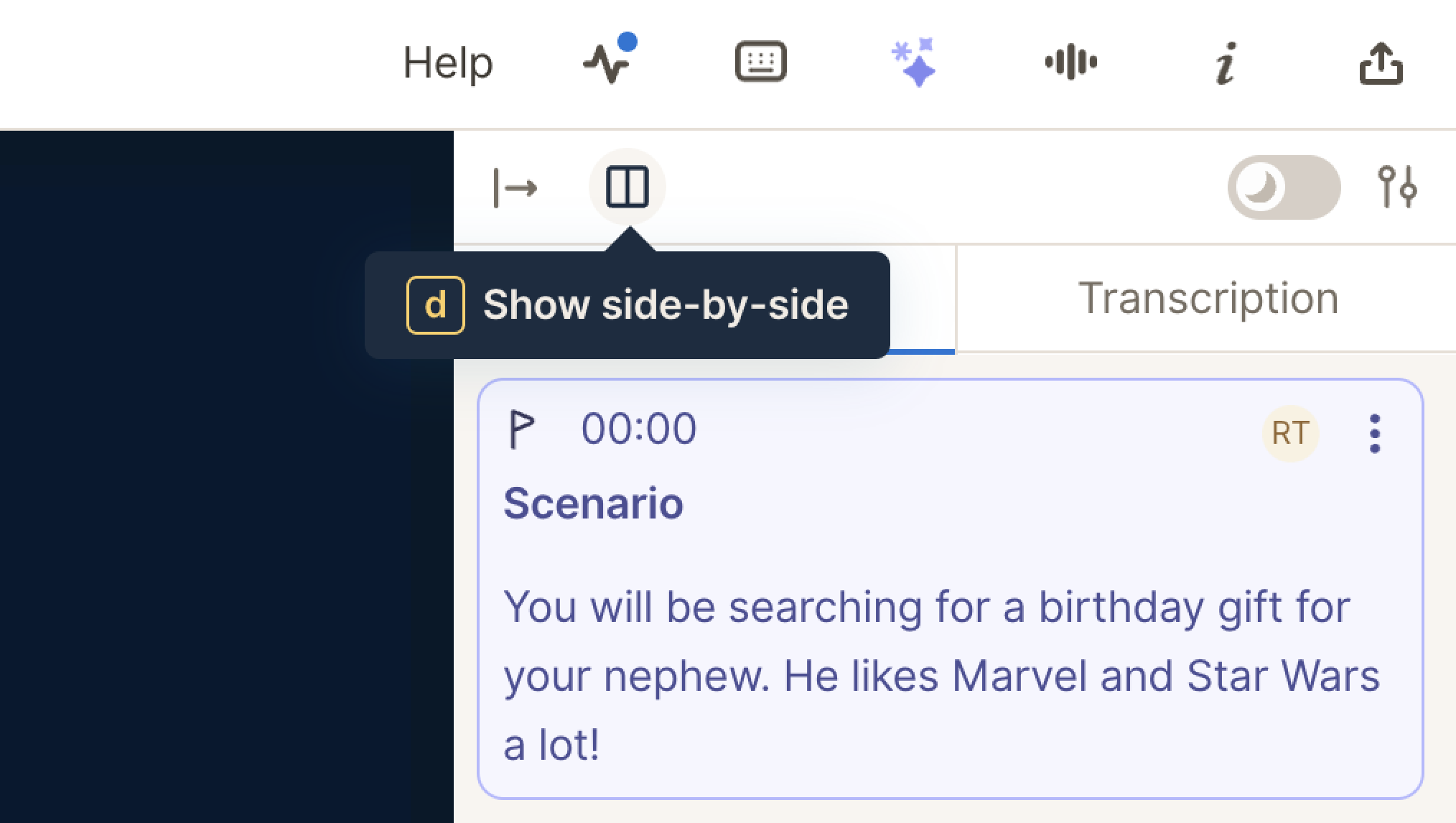
Task: Open the AI sparkles assistant icon
Action: 914,62
